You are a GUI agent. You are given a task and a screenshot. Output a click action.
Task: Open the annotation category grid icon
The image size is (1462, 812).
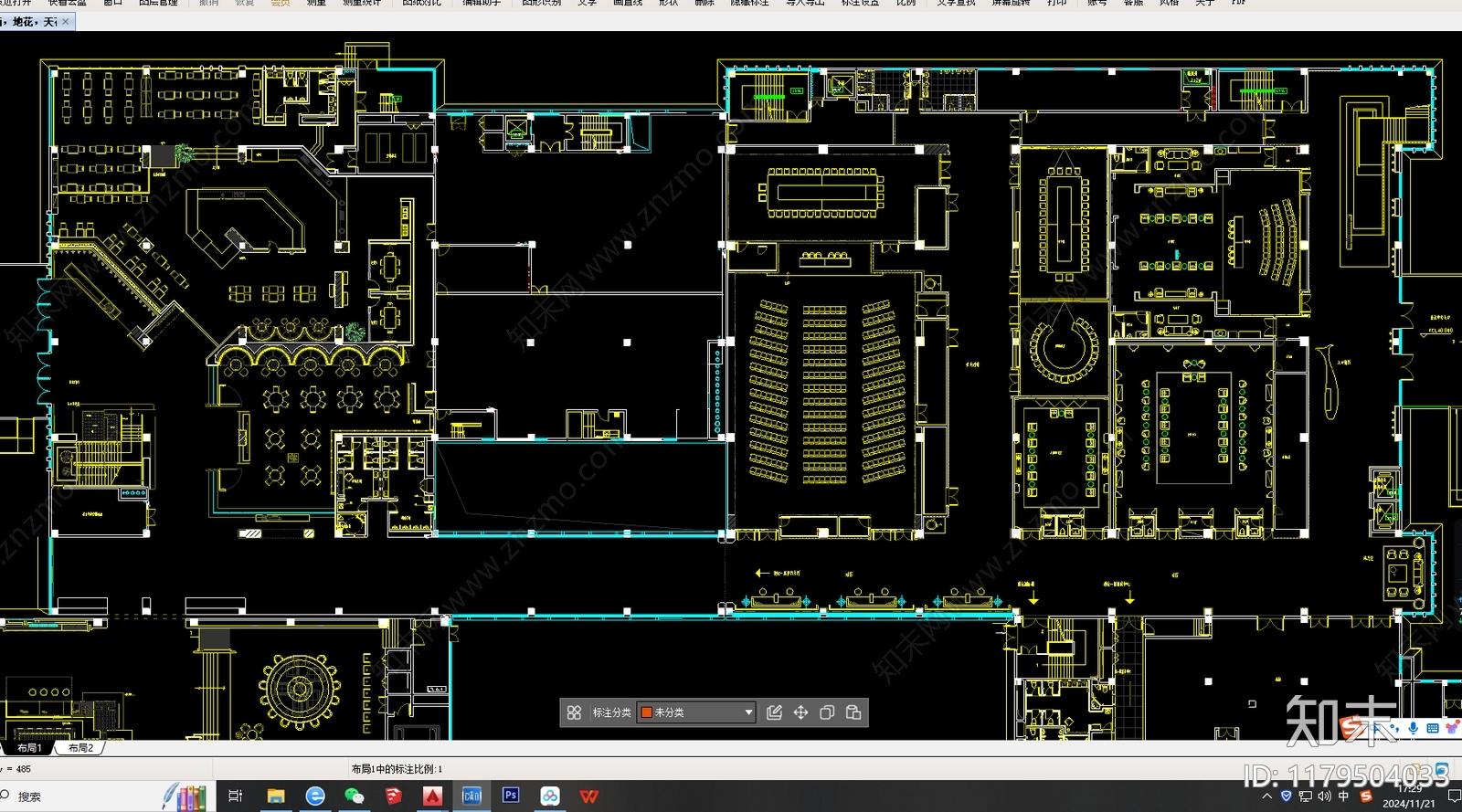[574, 712]
